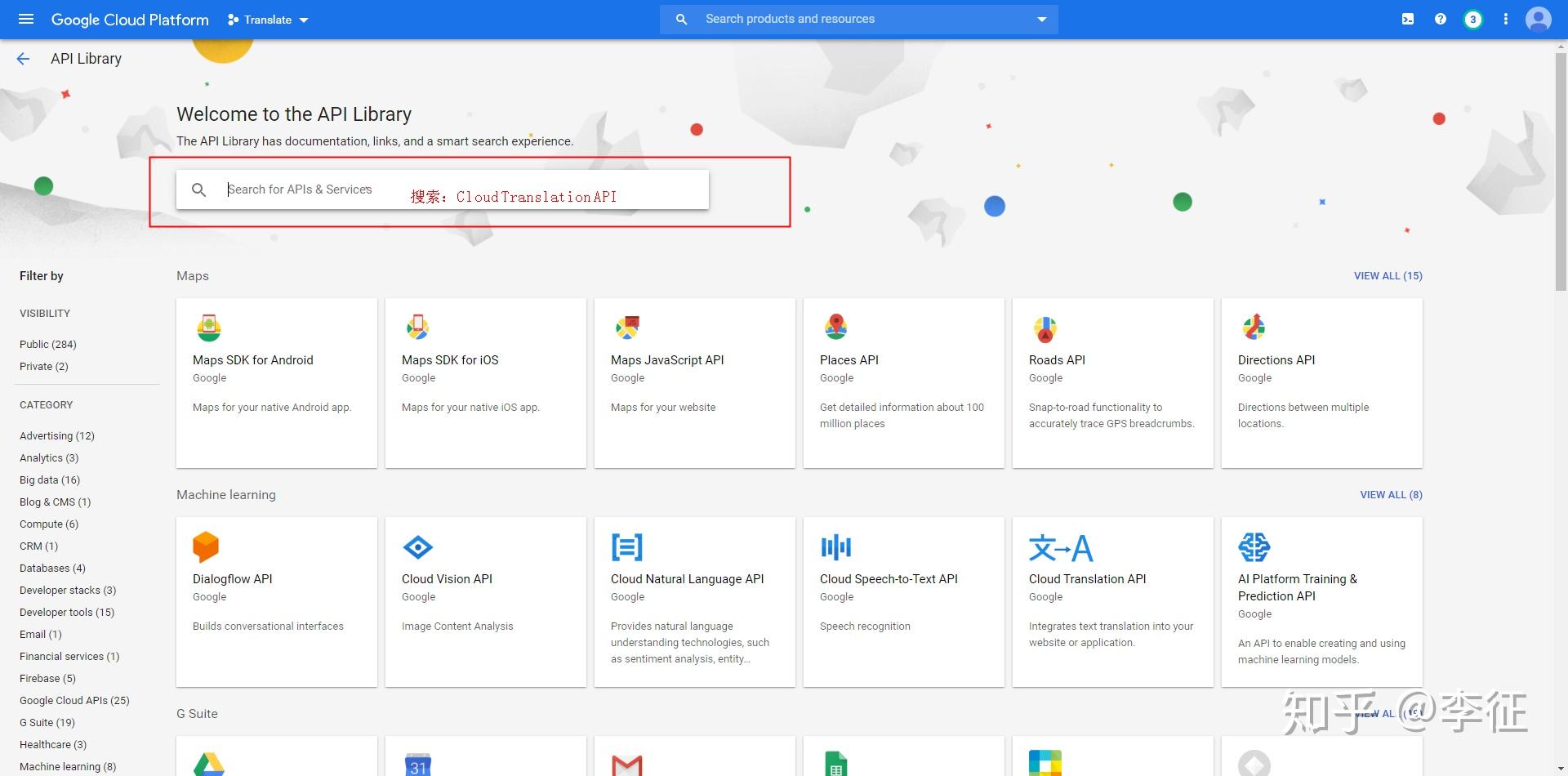Open notifications badge showing 3
Screen dimensions: 1568x776
[x=1473, y=20]
